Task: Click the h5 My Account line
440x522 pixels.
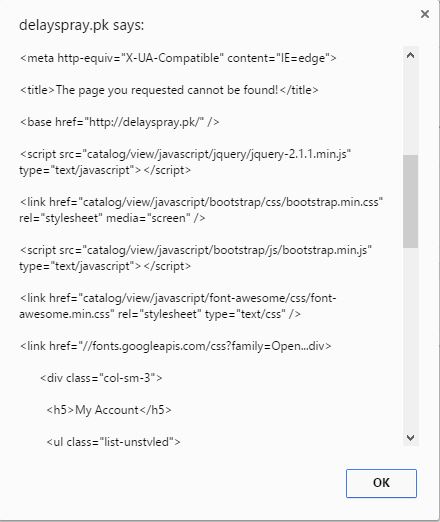Action: coord(109,410)
